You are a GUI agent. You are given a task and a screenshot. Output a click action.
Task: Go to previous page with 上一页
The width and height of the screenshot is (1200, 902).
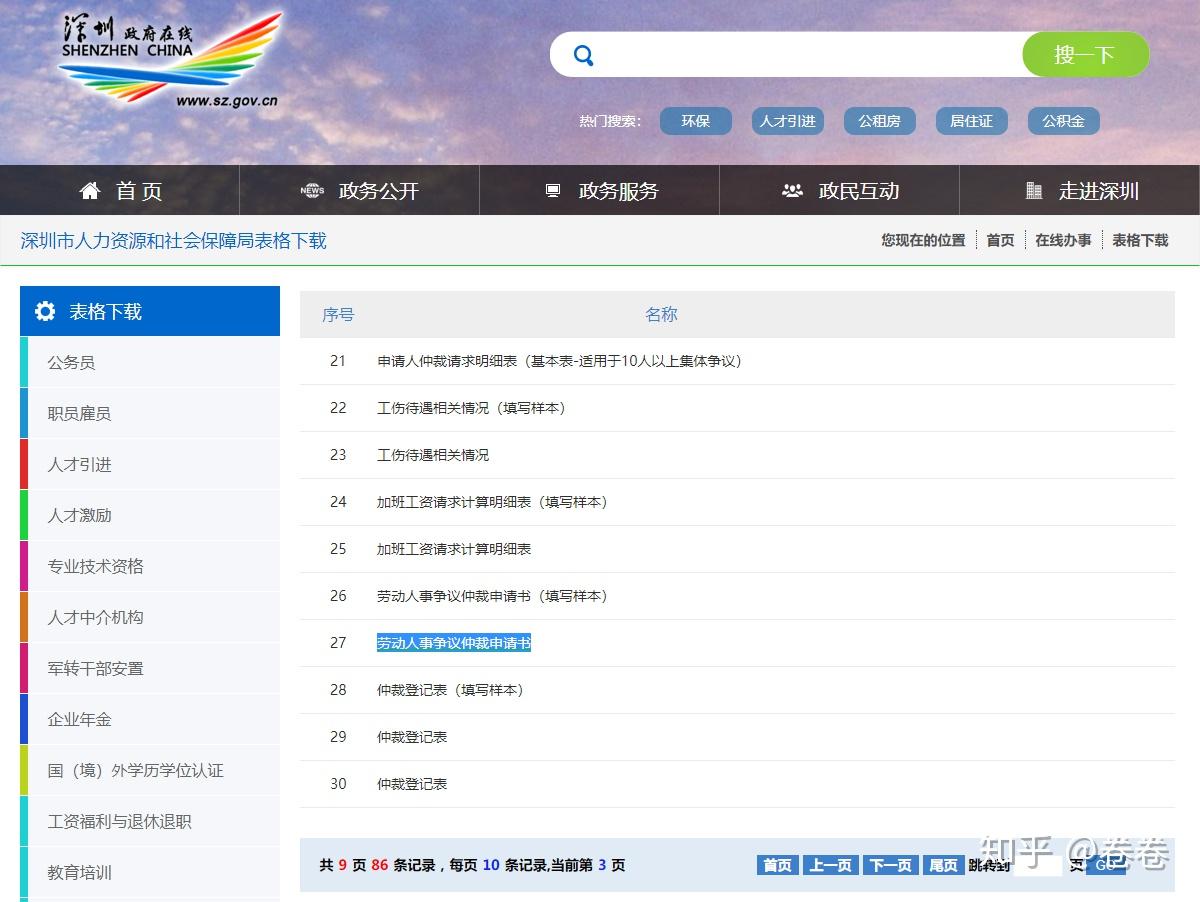(831, 865)
